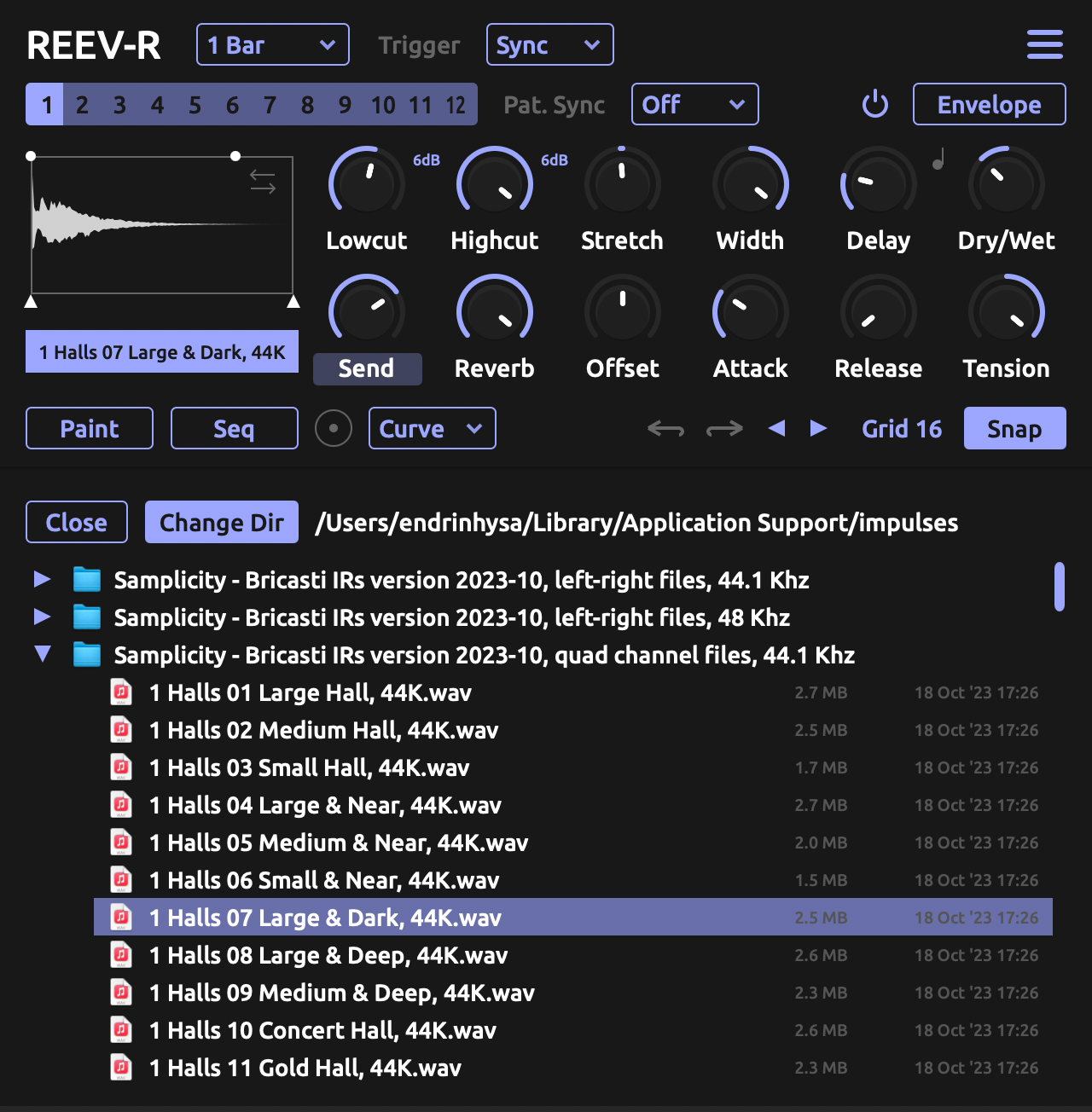Image resolution: width=1092 pixels, height=1112 pixels.
Task: Click the folder icon of the quad channel set
Action: click(x=87, y=654)
